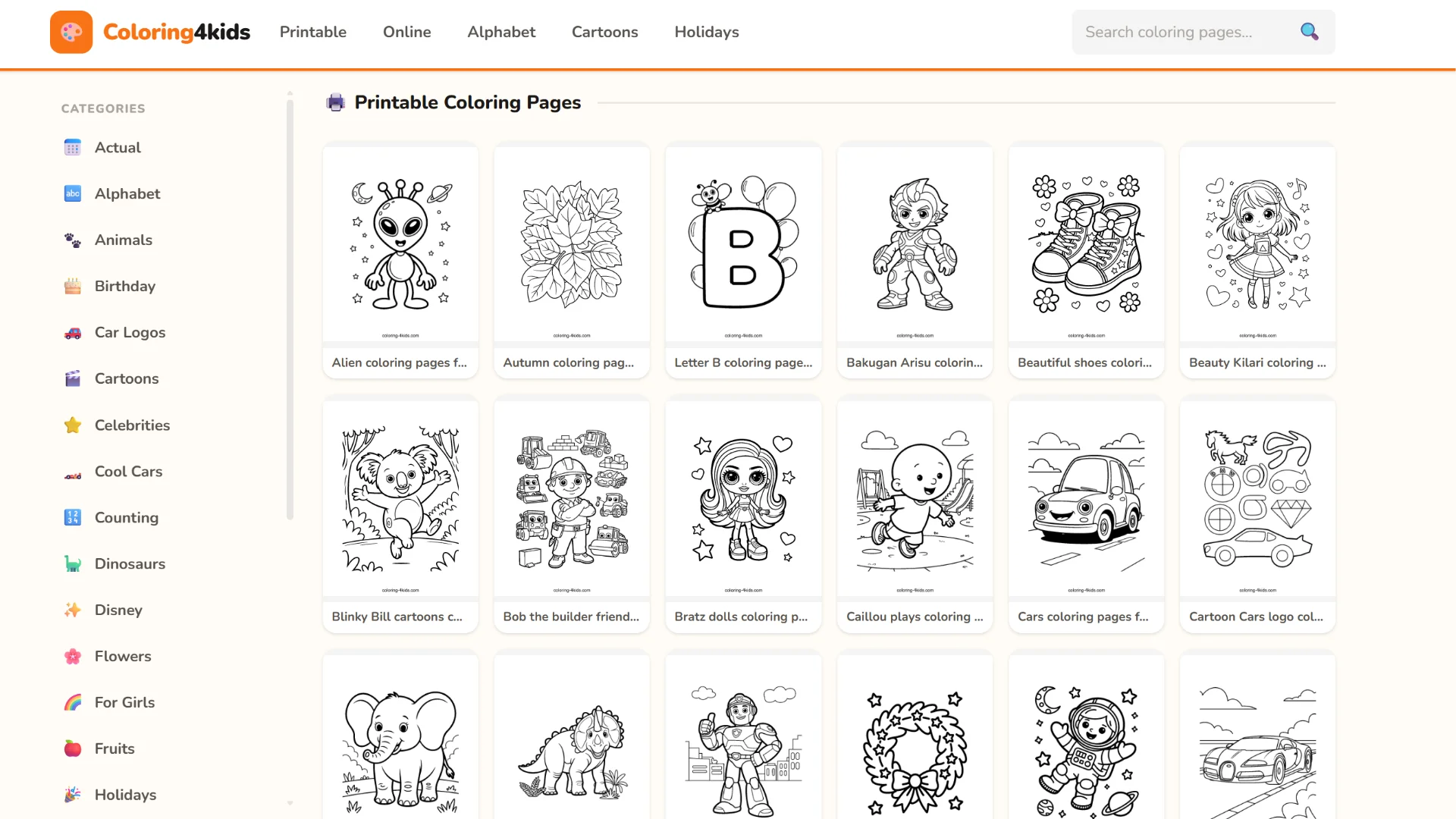Open the Animals category link
1456x819 pixels.
coord(124,240)
